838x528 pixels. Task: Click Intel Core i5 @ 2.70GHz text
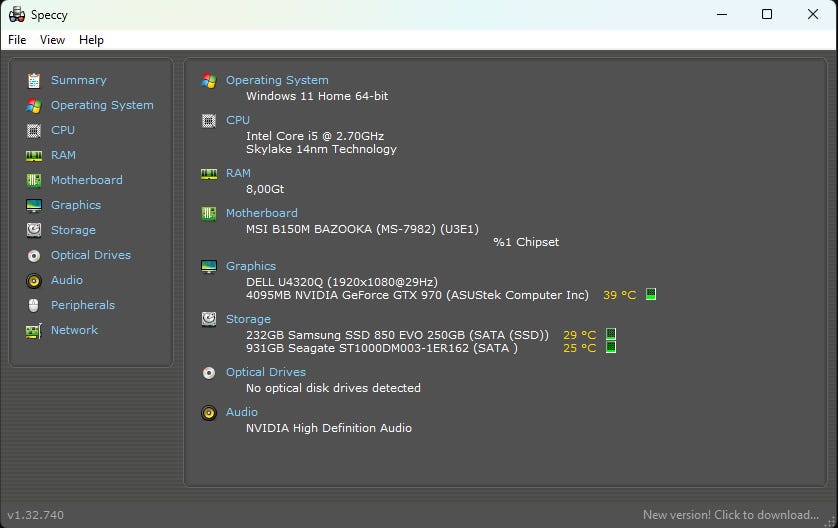tap(315, 136)
